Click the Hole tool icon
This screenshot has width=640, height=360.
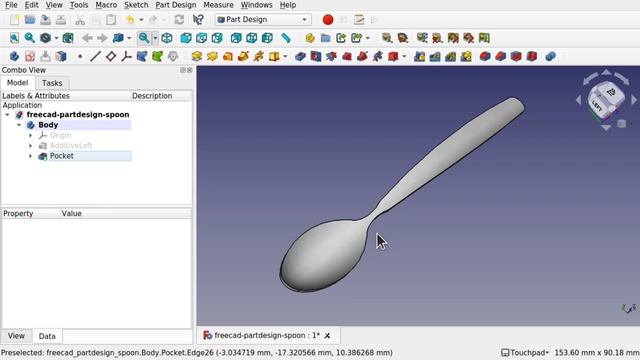pyautogui.click(x=316, y=56)
